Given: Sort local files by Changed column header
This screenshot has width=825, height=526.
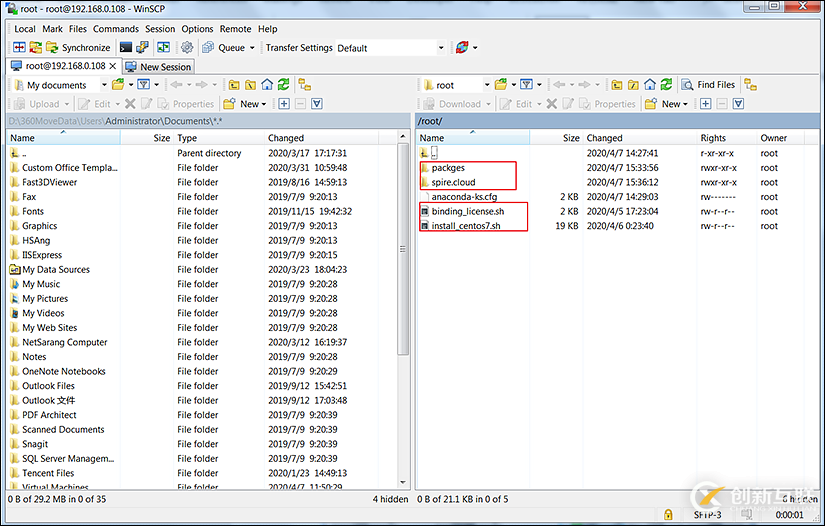Looking at the screenshot, I should (x=321, y=138).
